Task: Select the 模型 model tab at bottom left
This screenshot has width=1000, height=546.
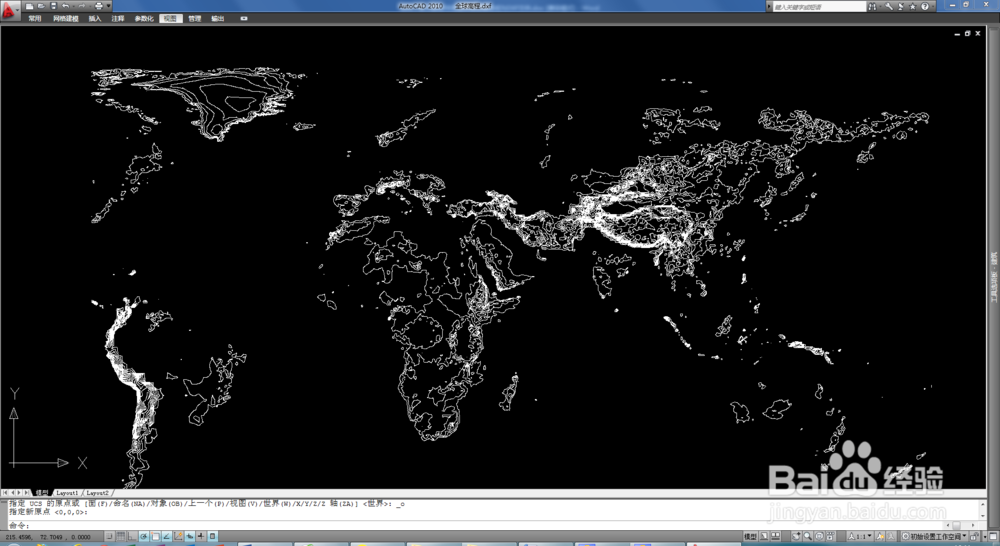Action: (42, 492)
